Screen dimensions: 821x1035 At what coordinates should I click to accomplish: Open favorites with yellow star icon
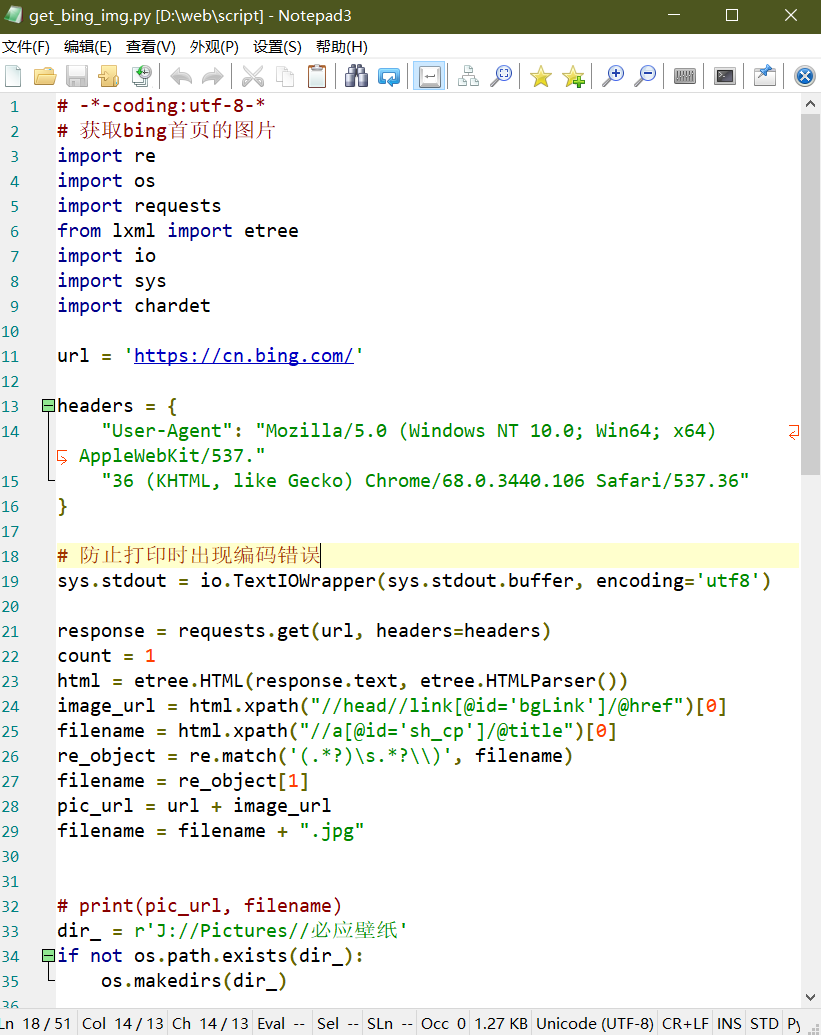tap(541, 77)
